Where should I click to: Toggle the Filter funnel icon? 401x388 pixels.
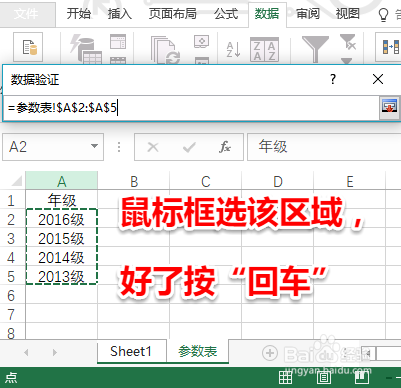(315, 49)
